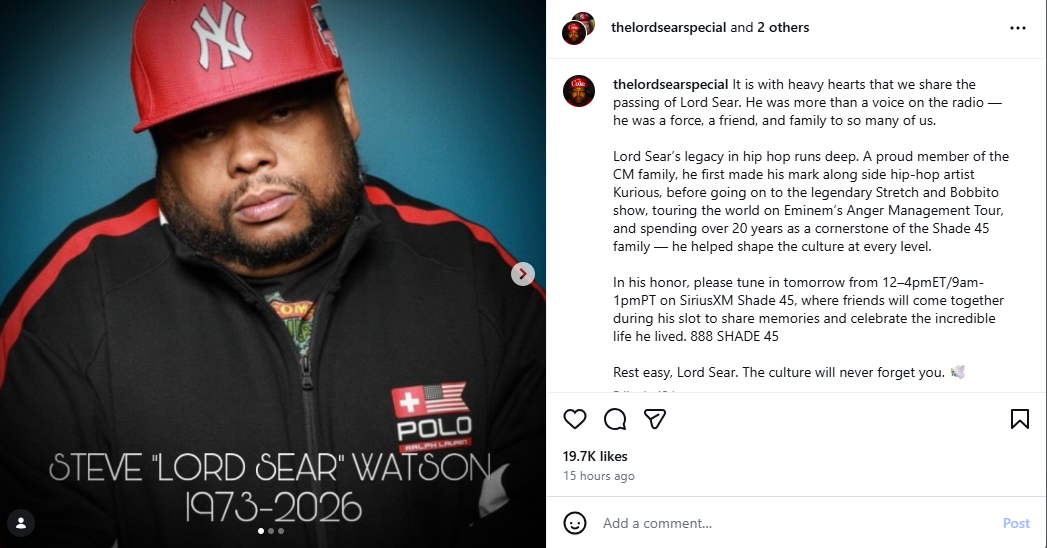View the 2 others collaborators
1047x548 pixels.
[x=783, y=27]
